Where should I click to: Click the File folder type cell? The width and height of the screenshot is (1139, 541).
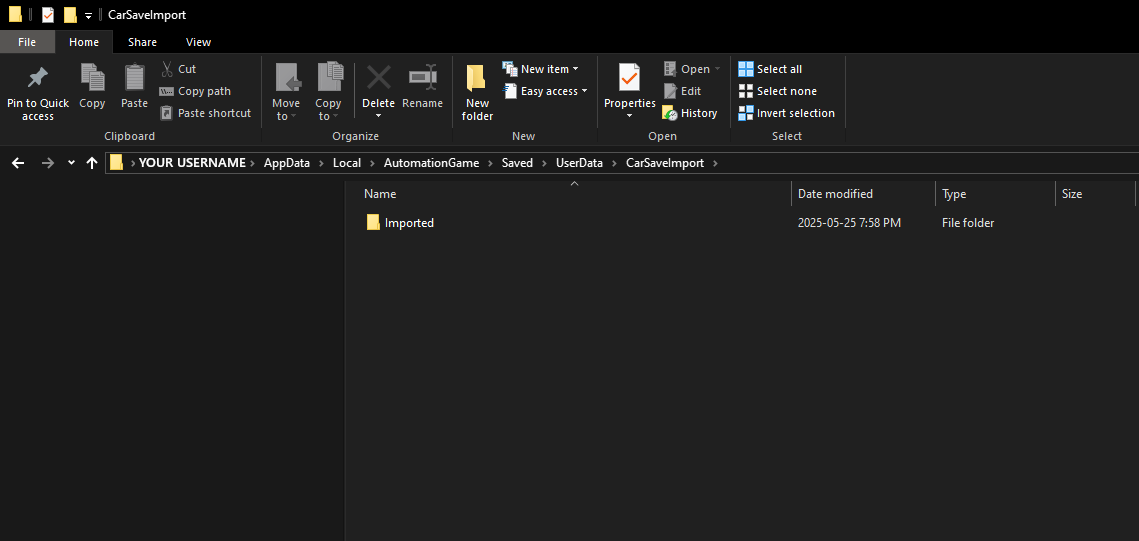pyautogui.click(x=968, y=223)
